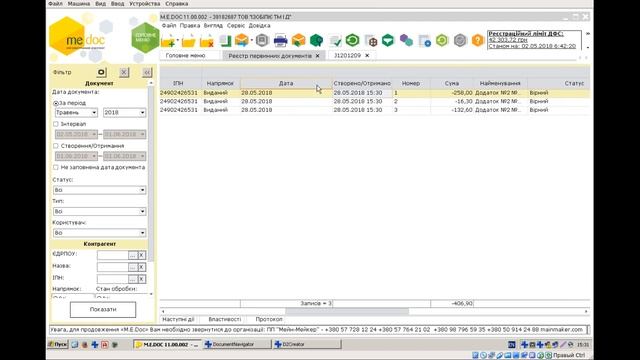The height and width of the screenshot is (360, 640).
Task: Open M.E.Doc Довідка menu
Action: 259,25
